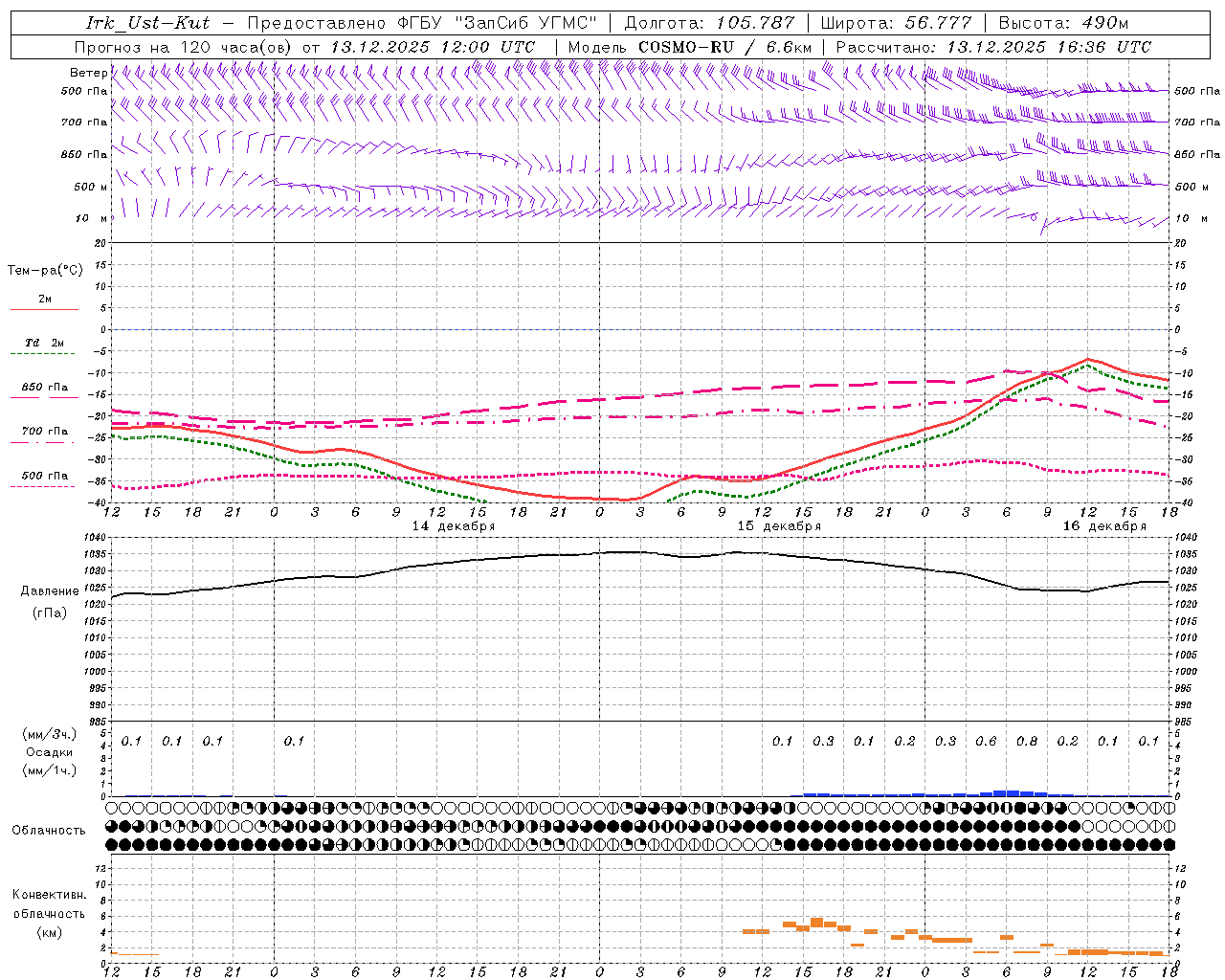Select the Тем-ра(°C) axis title
Screen dimensions: 1225x980
(45, 271)
